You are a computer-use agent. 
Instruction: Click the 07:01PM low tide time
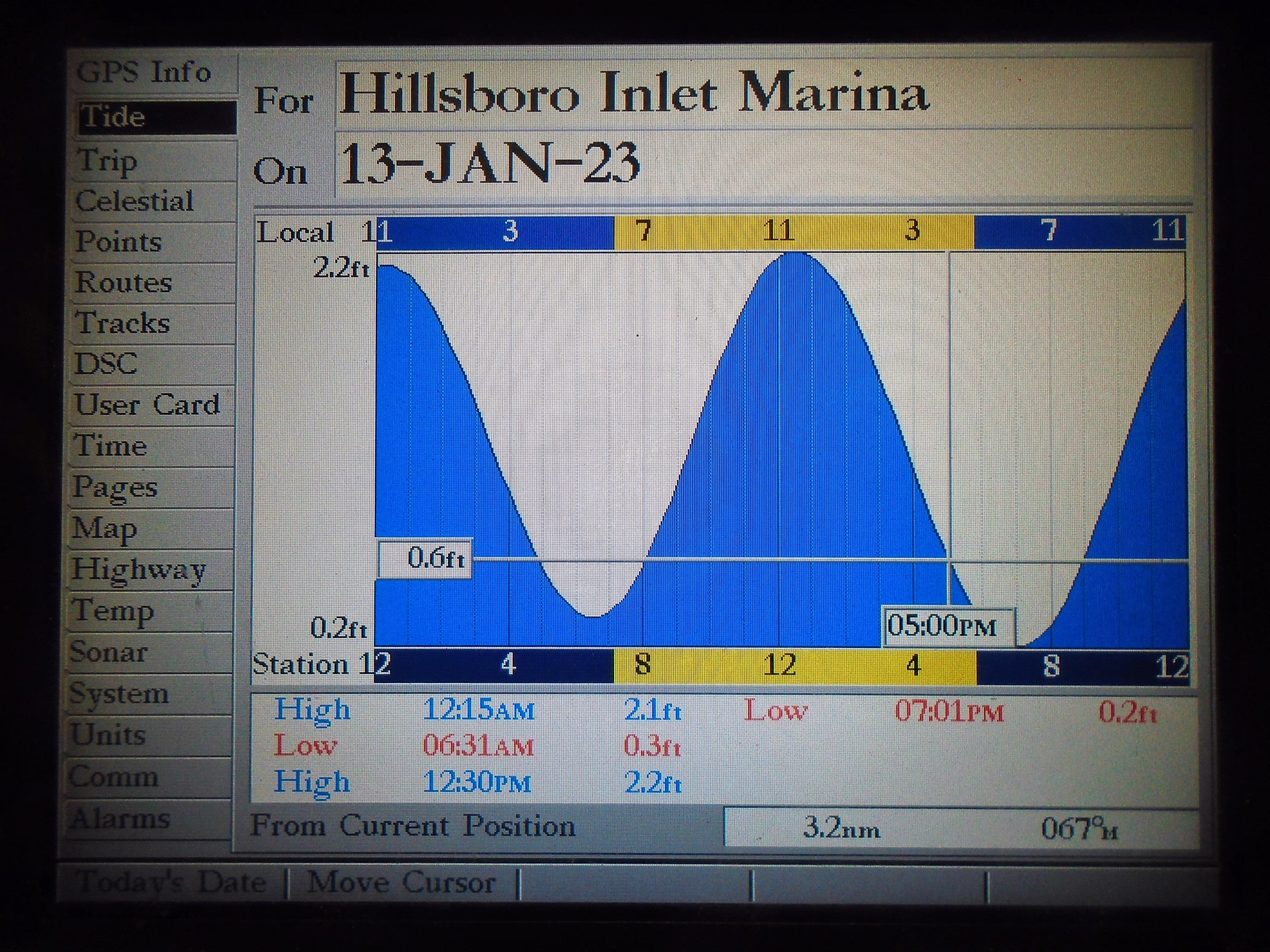[950, 712]
